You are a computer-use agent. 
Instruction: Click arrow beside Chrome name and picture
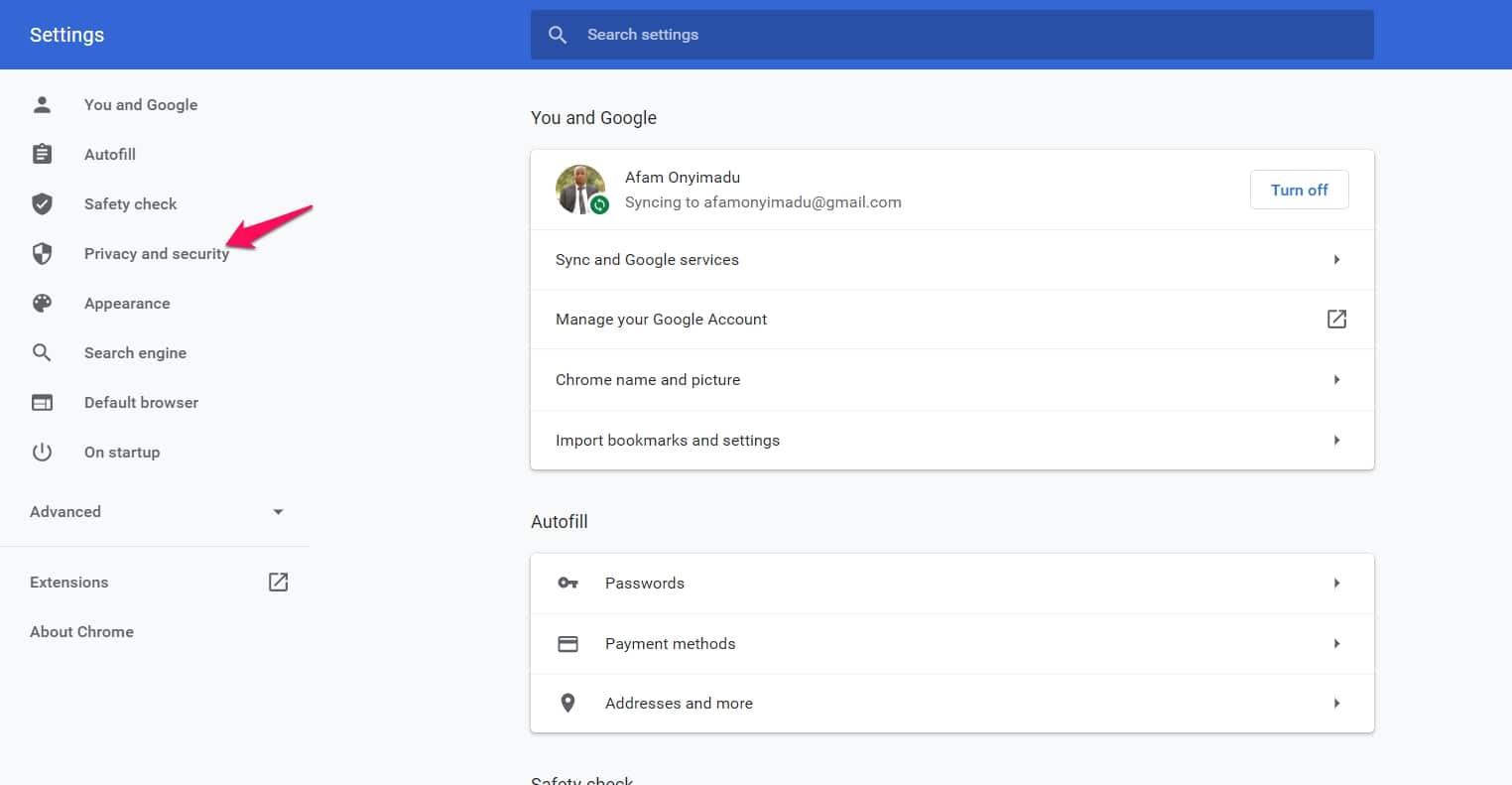(x=1336, y=379)
